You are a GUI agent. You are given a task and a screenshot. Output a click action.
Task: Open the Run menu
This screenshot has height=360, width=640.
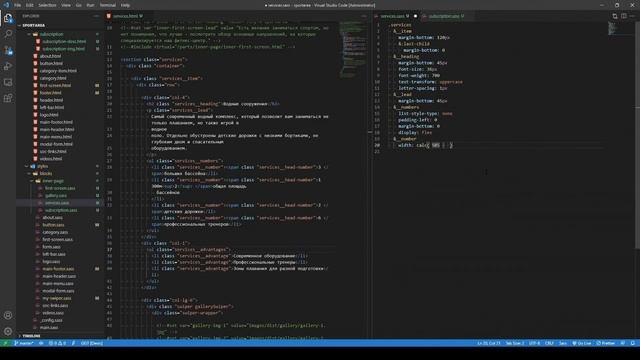coord(90,5)
